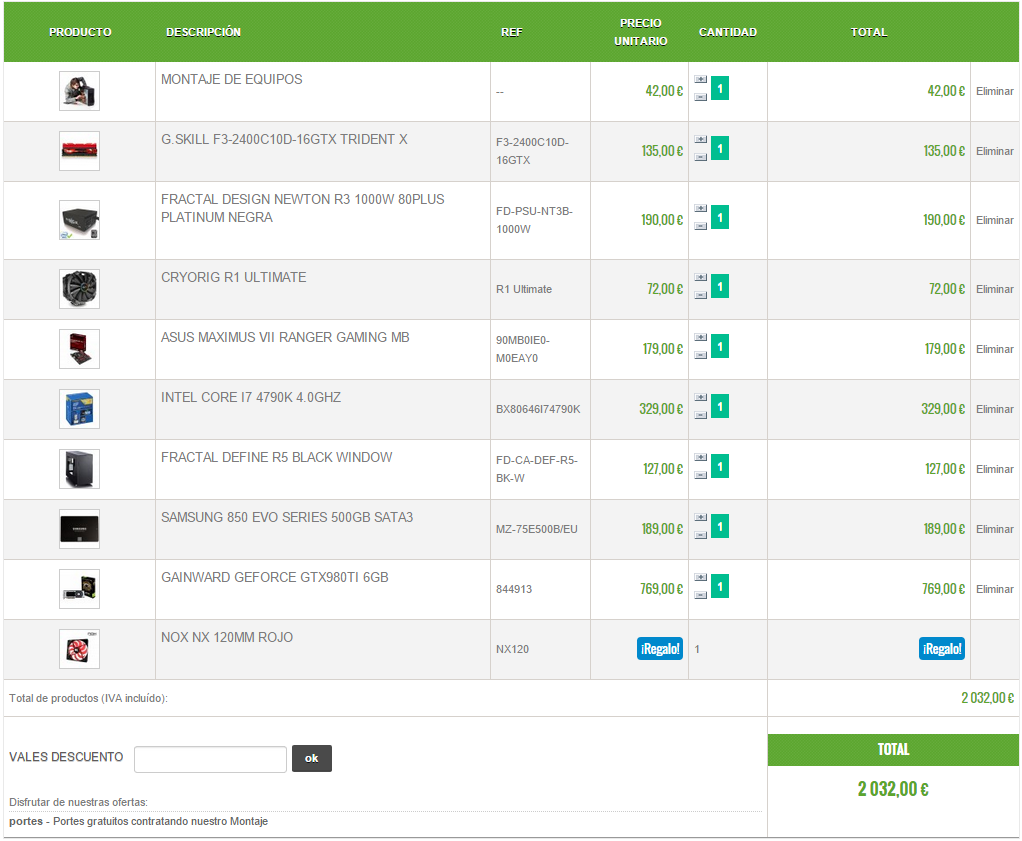The image size is (1022, 841).
Task: Click reference text MZ-75E500B/EU
Action: [x=536, y=529]
